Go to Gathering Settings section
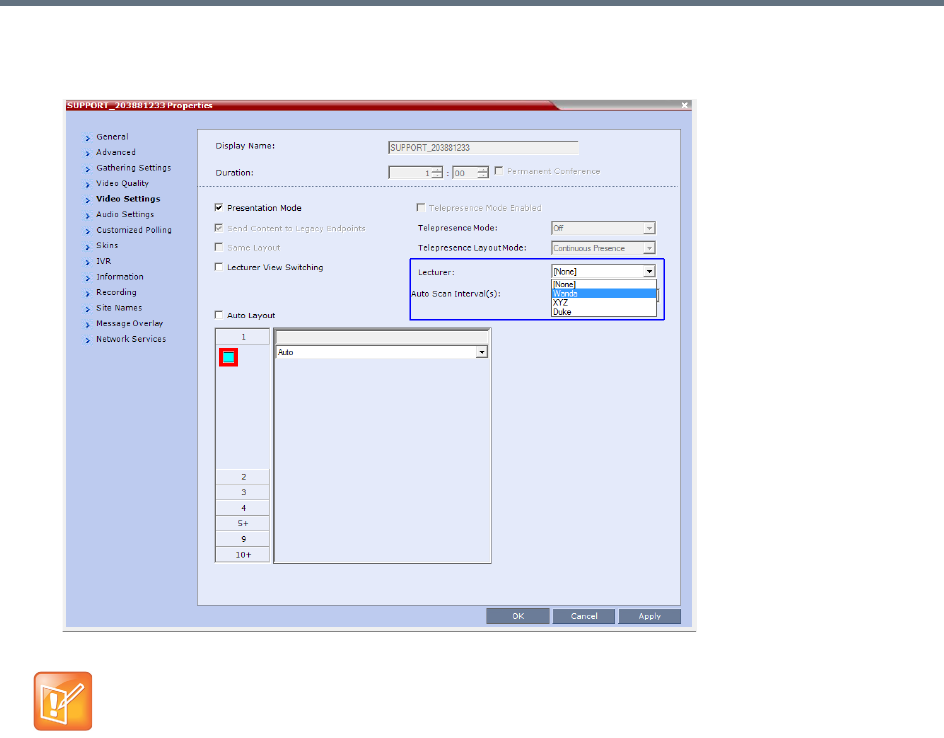The height and width of the screenshot is (738, 944). (x=134, y=168)
